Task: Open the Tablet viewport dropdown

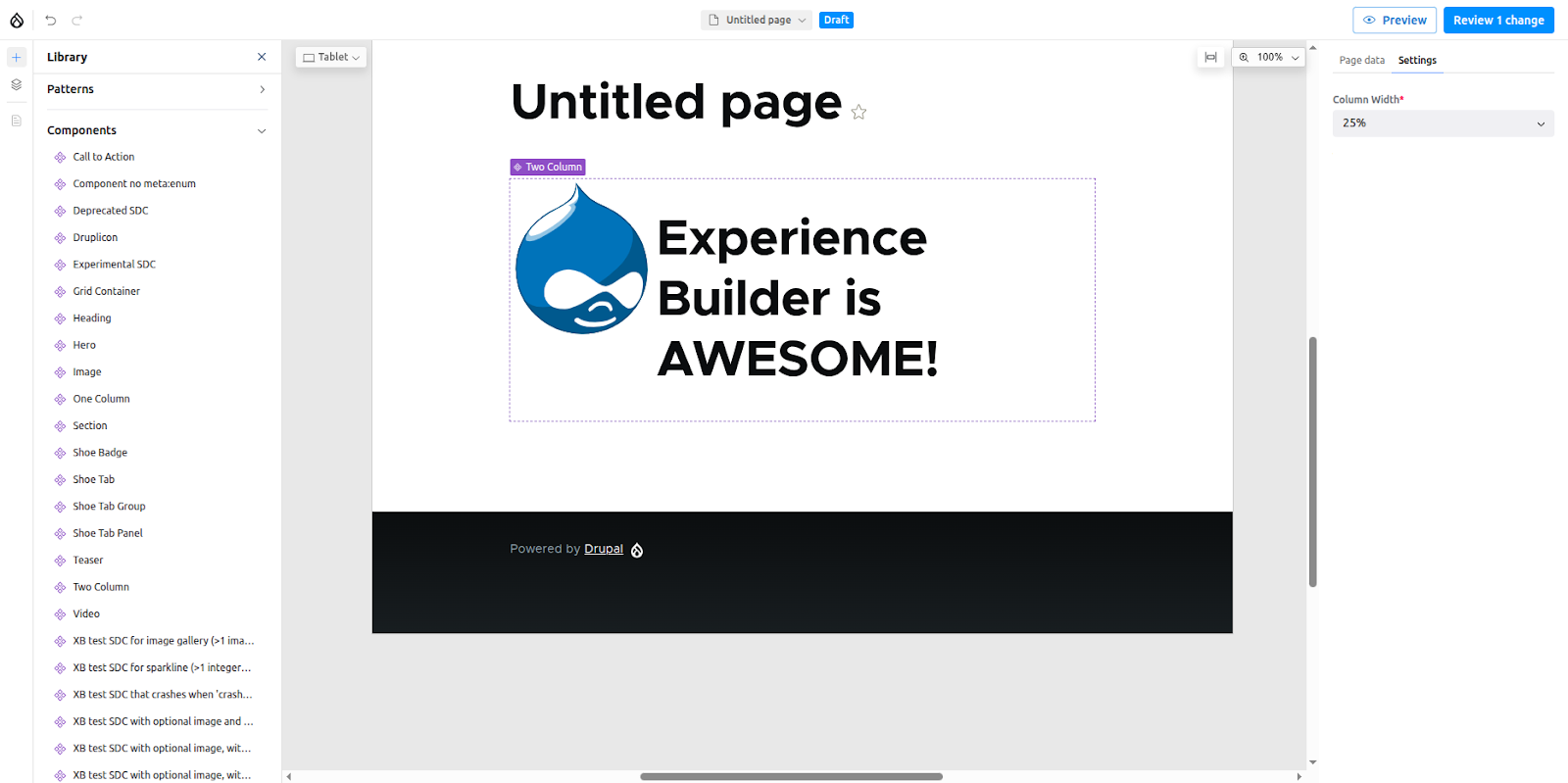Action: (331, 57)
